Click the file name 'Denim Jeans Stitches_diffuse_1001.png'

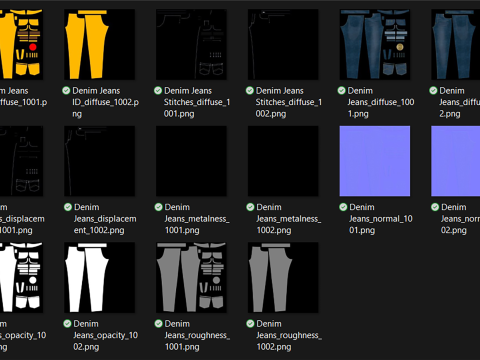[x=197, y=102]
